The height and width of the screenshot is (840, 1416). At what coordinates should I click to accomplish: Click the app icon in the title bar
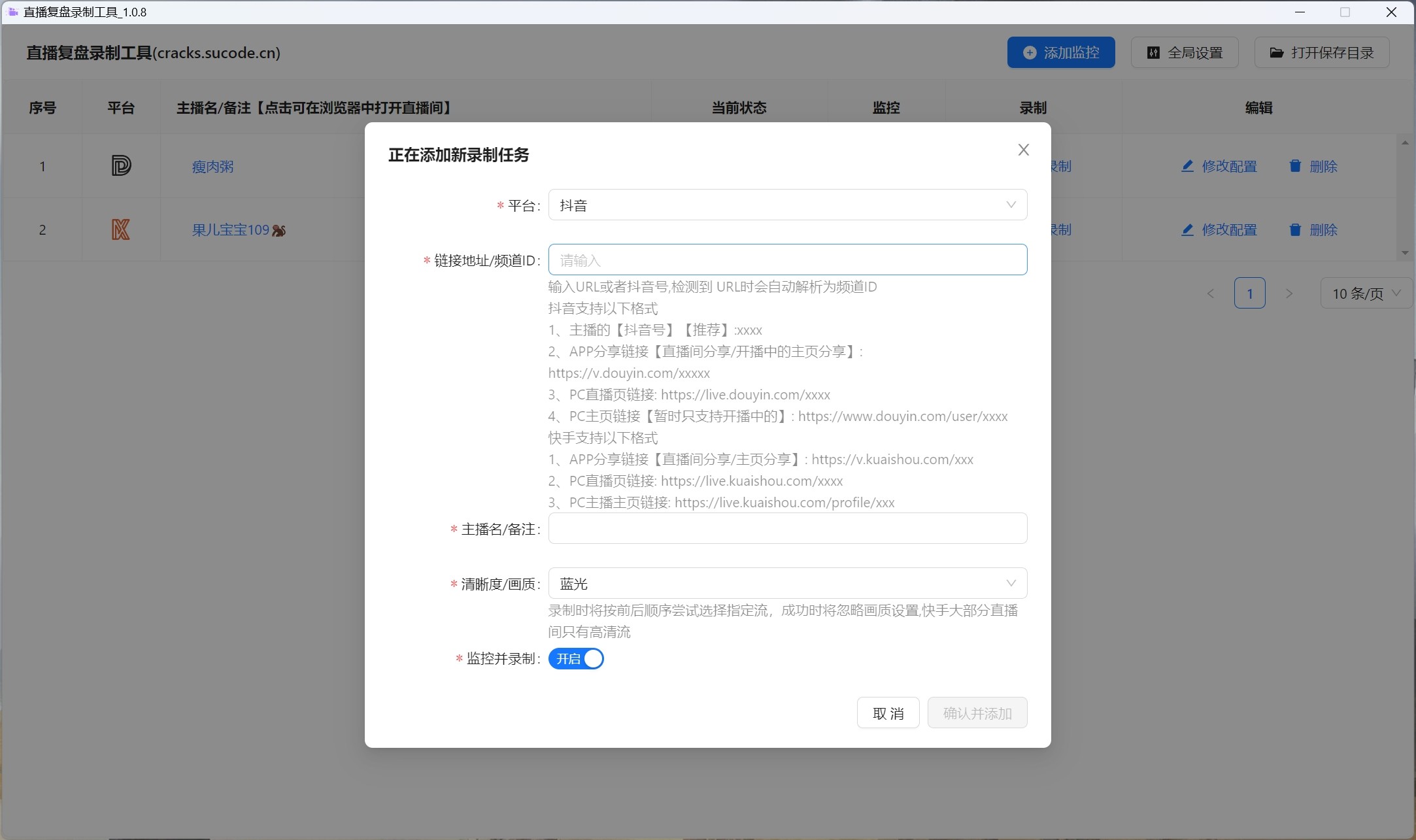click(x=12, y=12)
